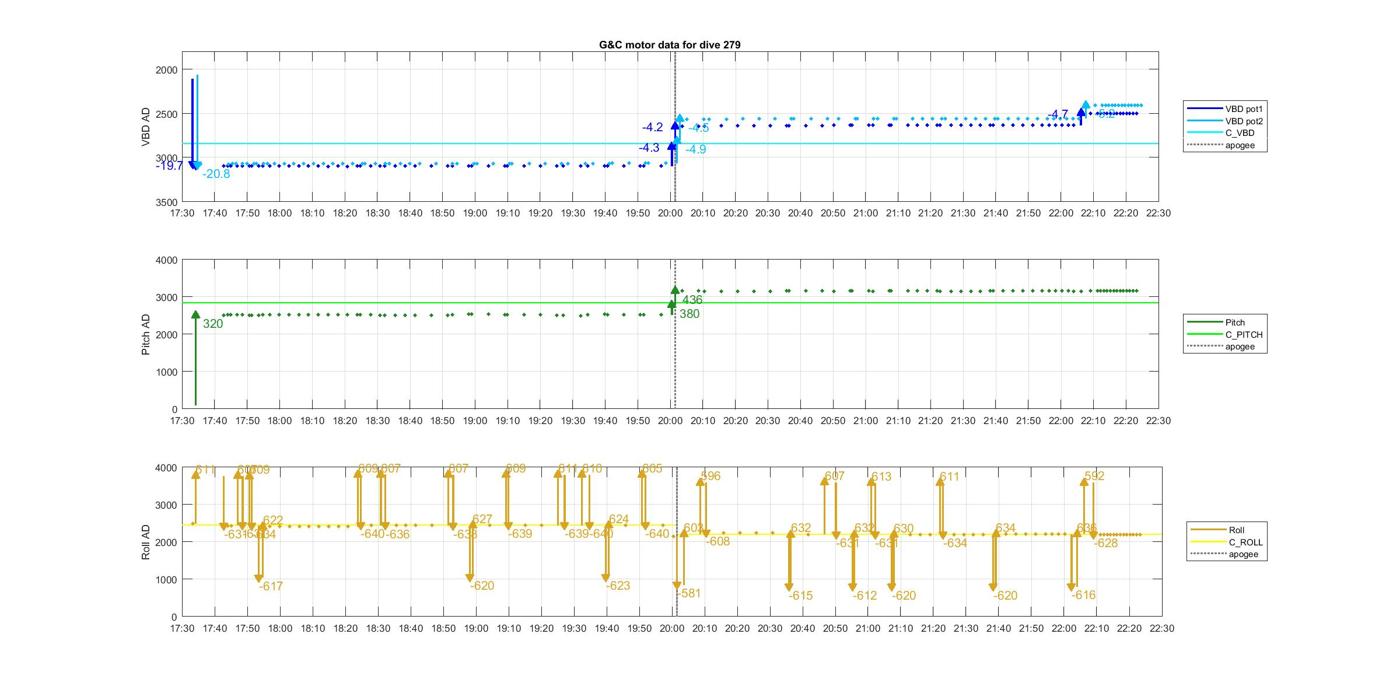Click the '627' roll rate label
The width and height of the screenshot is (1400, 693).
482,519
